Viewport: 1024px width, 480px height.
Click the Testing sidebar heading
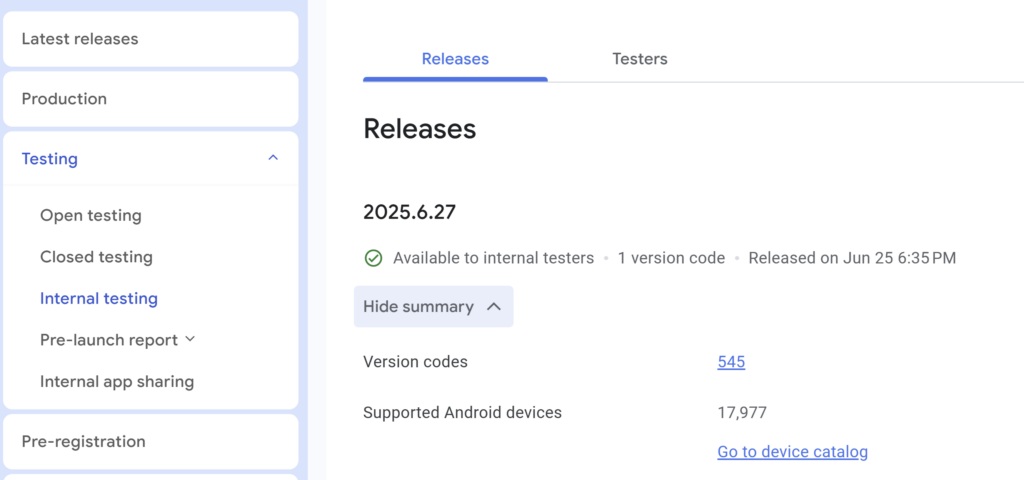[x=50, y=159]
